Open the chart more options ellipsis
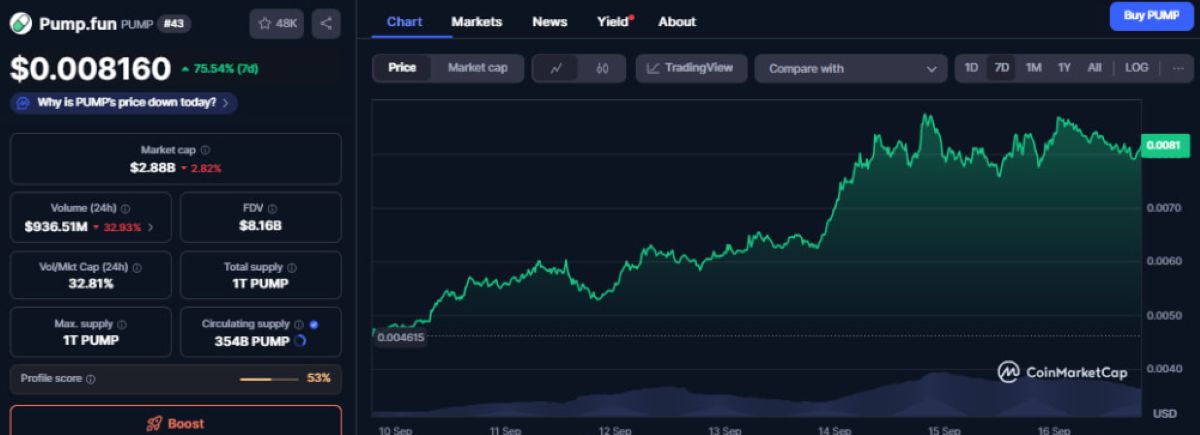Image resolution: width=1200 pixels, height=435 pixels. click(x=1177, y=68)
